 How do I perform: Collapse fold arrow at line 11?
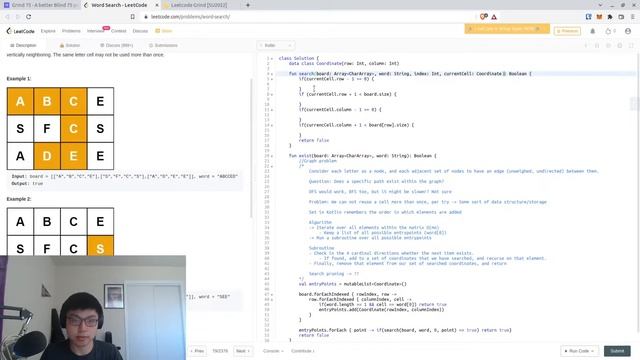tap(272, 110)
